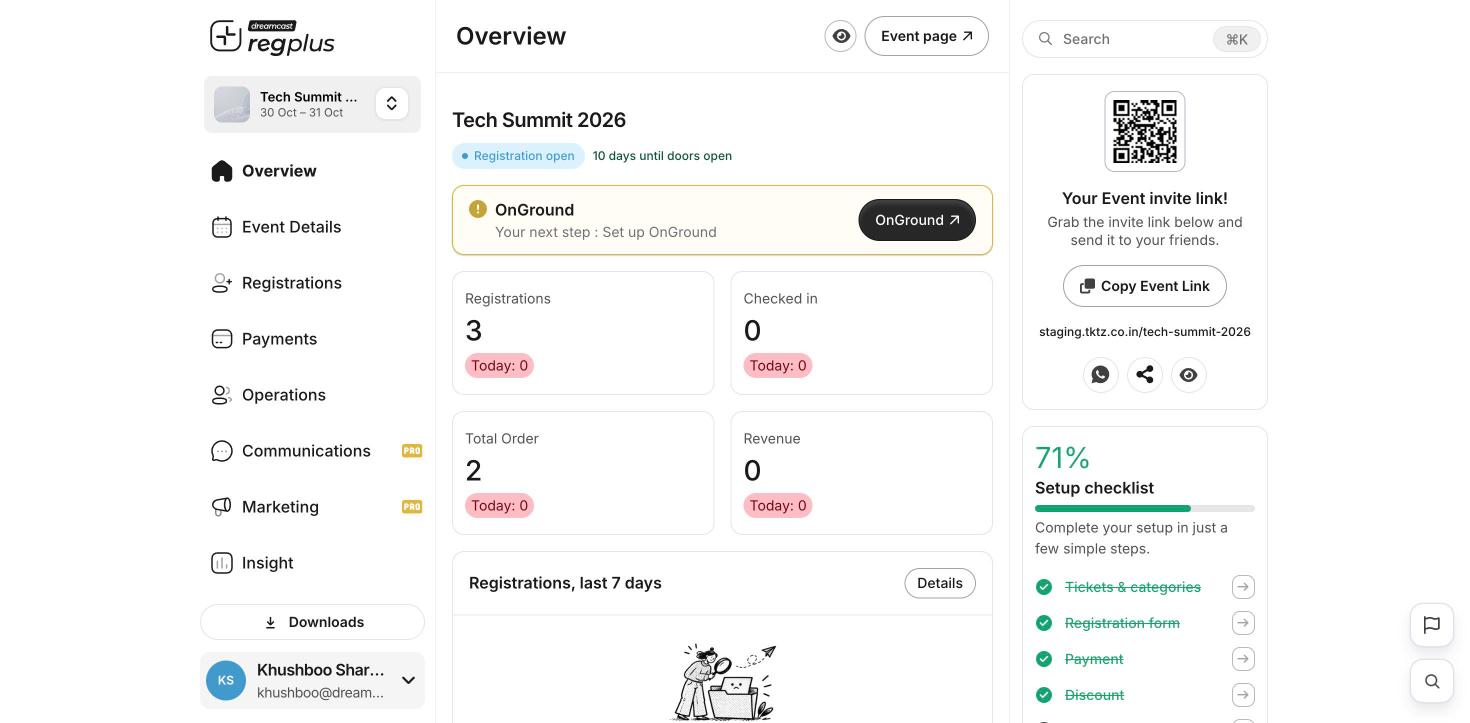Click the OnGround setup button

[x=917, y=220]
